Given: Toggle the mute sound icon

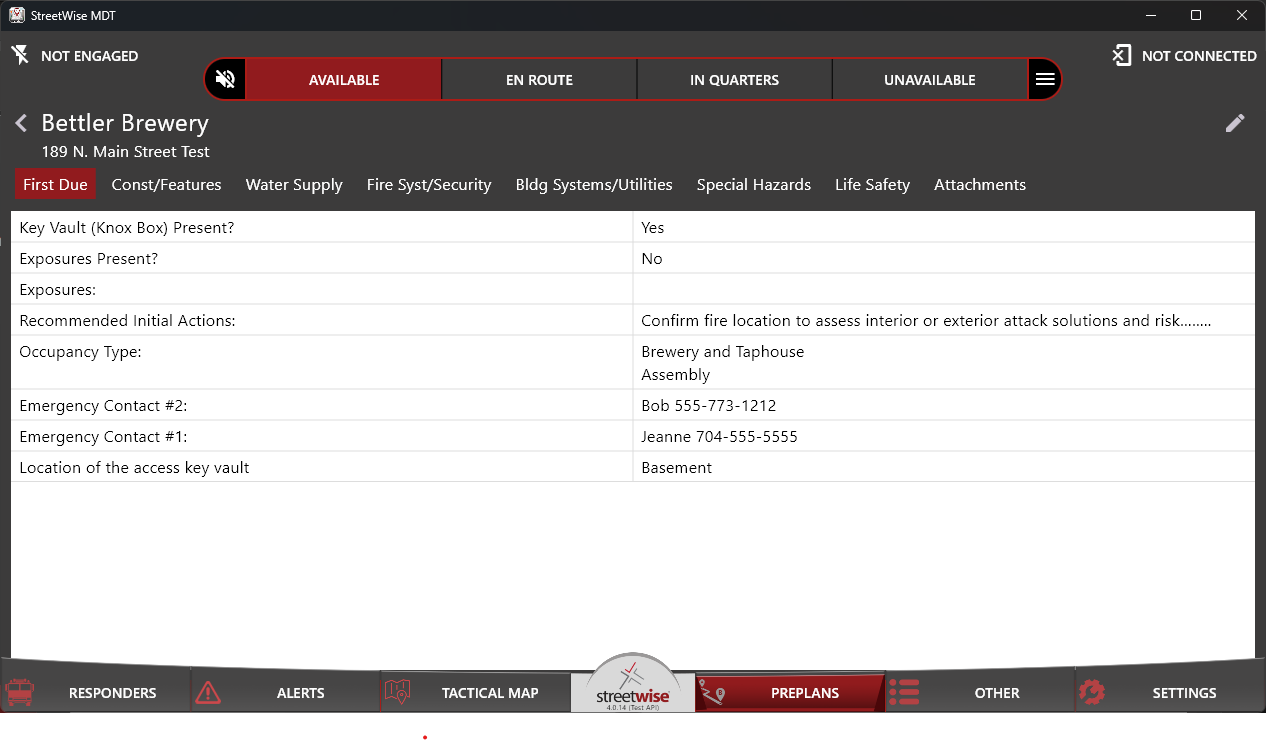Looking at the screenshot, I should (x=226, y=80).
